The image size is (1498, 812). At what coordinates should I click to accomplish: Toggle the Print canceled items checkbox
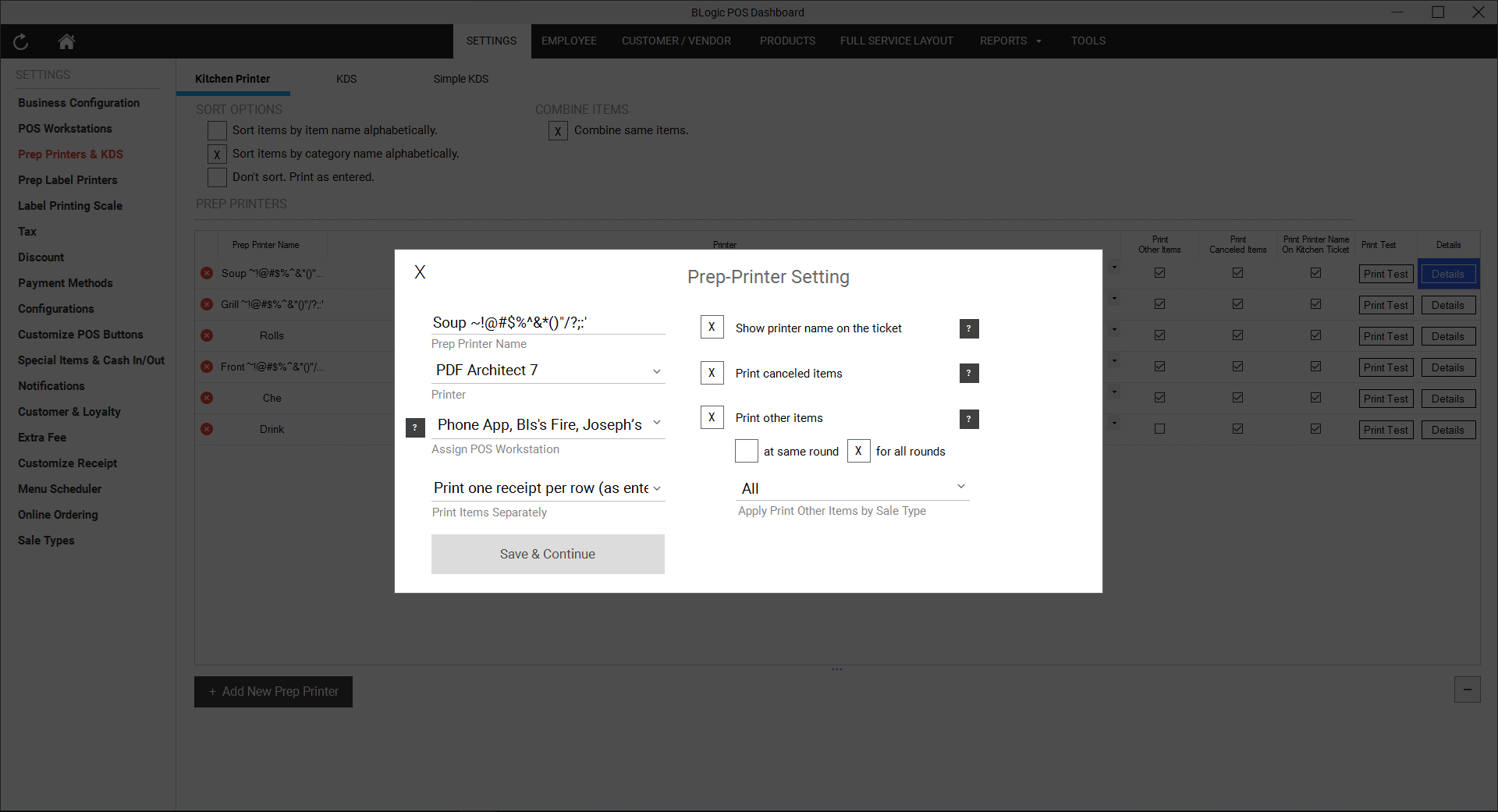pyautogui.click(x=712, y=373)
